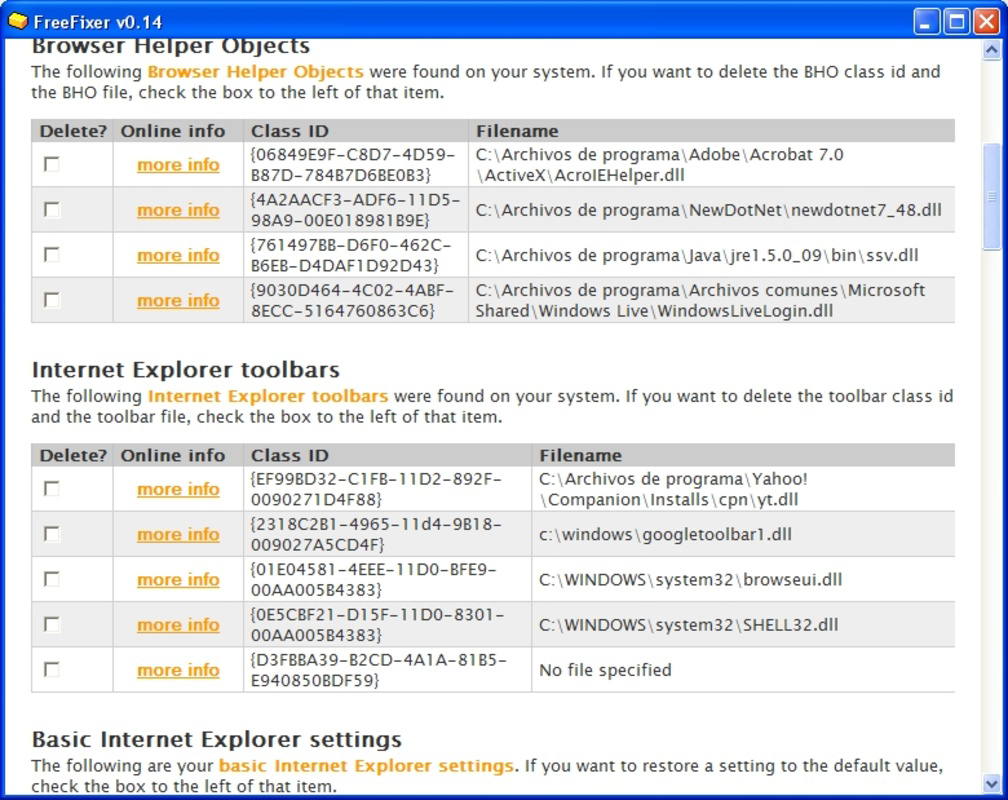Check delete box for Yahoo yt.dll toolbar

point(51,489)
